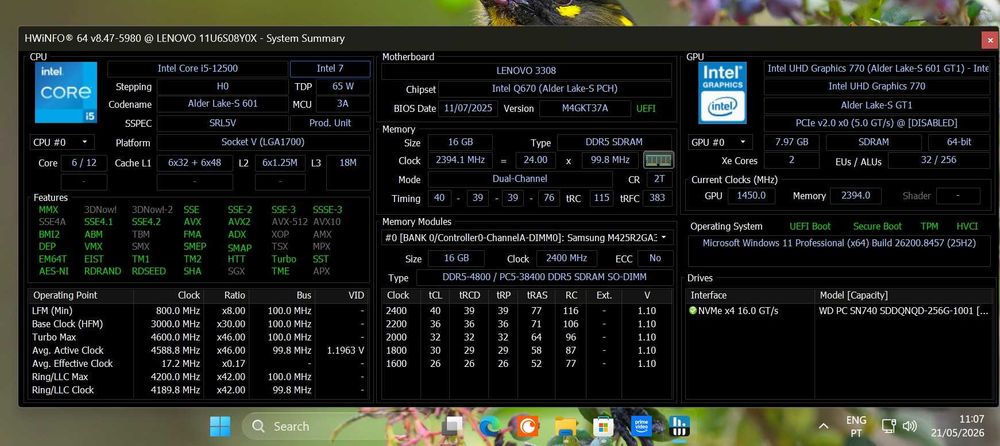Click the Secure Boot indicator
Viewport: 1000px width, 446px height.
coord(877,226)
